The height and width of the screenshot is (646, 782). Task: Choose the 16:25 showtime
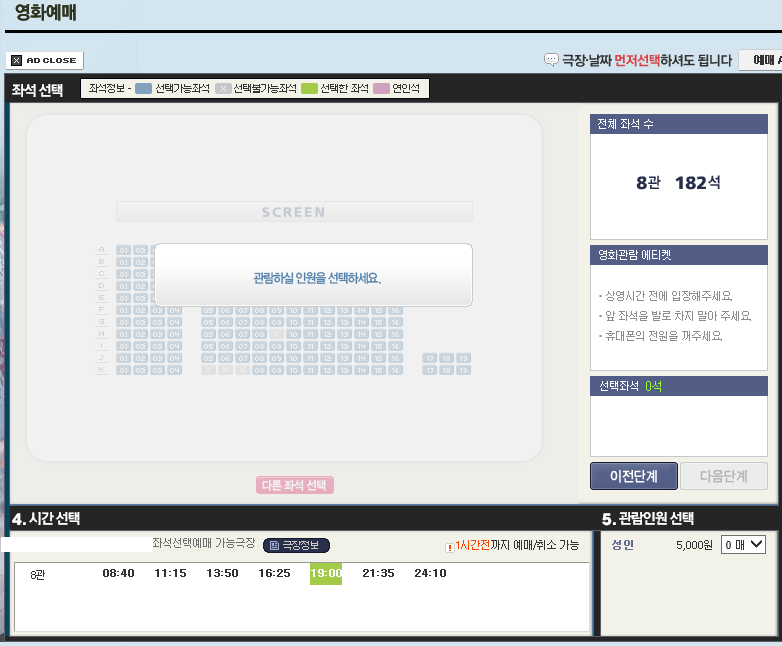click(274, 573)
